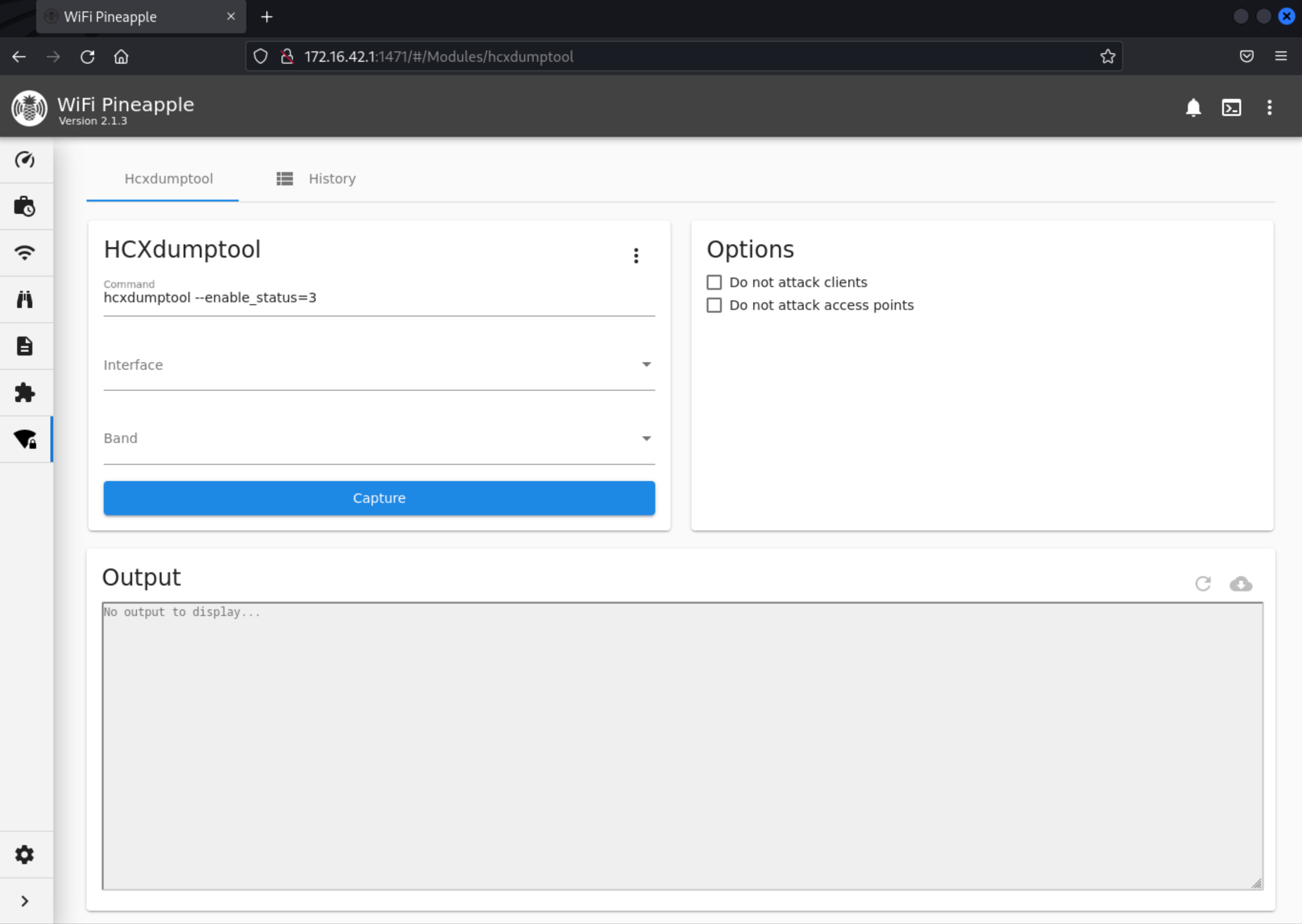
Task: Refresh the Output log
Action: click(1203, 584)
